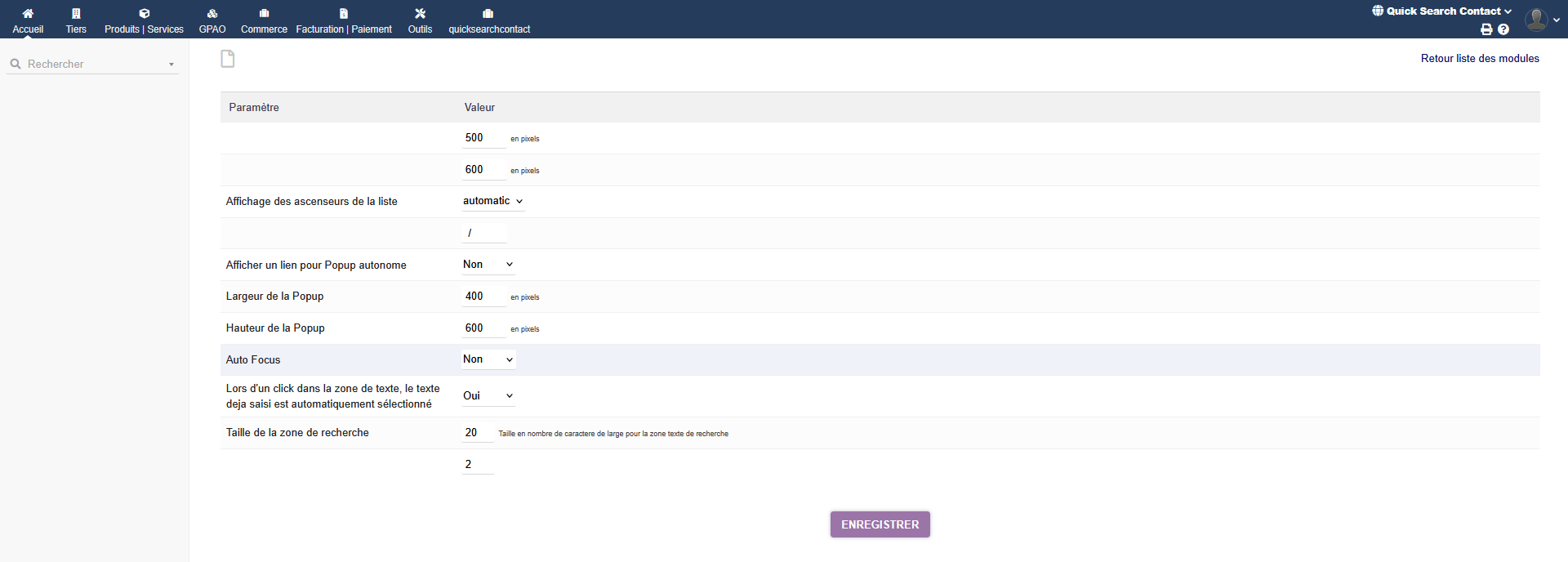Click the Largeur de la Popup field
The width and height of the screenshot is (1568, 562).
(483, 297)
